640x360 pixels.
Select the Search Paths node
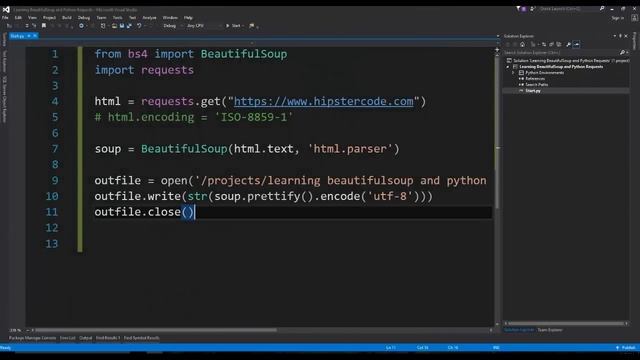tap(536, 84)
